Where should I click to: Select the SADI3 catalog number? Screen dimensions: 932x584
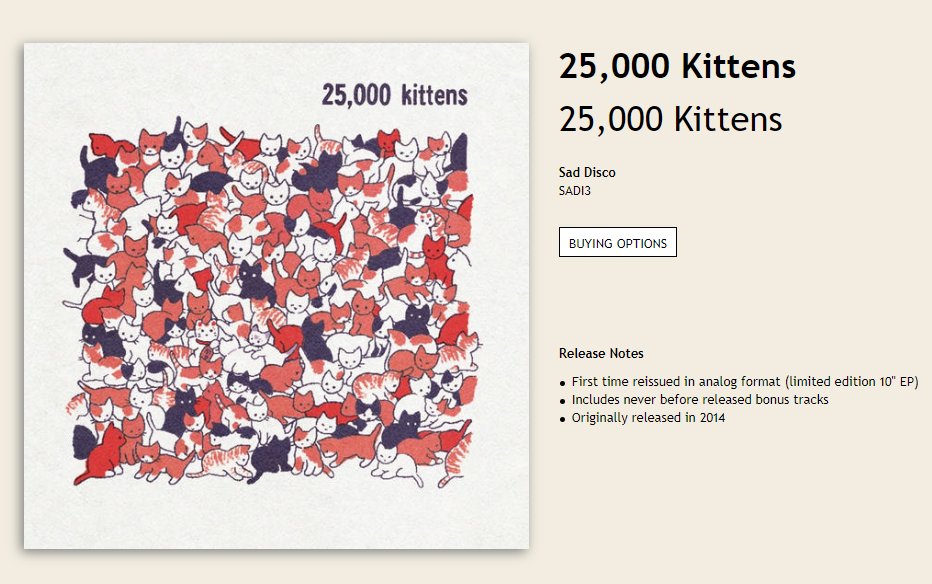(575, 191)
